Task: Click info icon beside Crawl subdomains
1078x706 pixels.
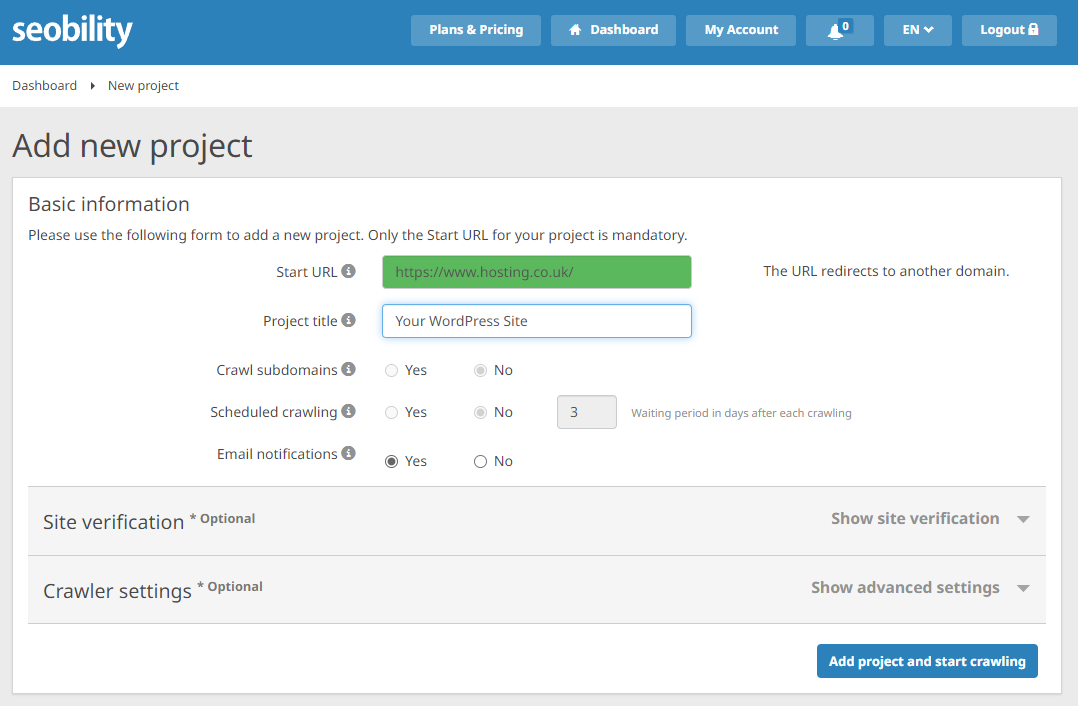Action: [348, 369]
